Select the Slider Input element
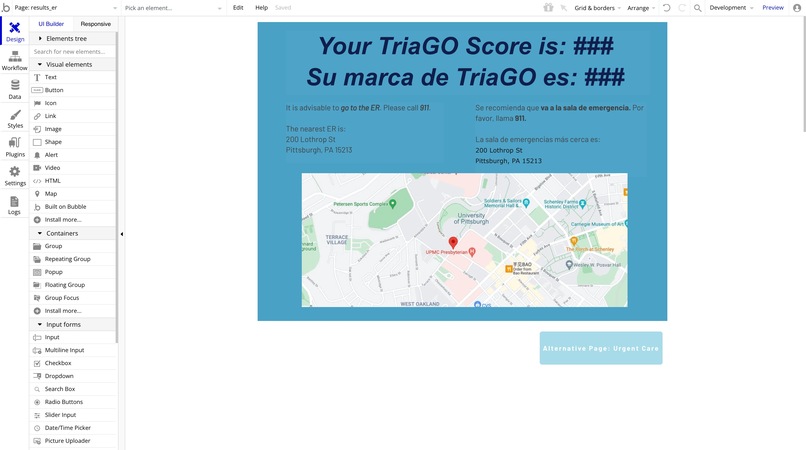The image size is (806, 450). click(x=73, y=415)
